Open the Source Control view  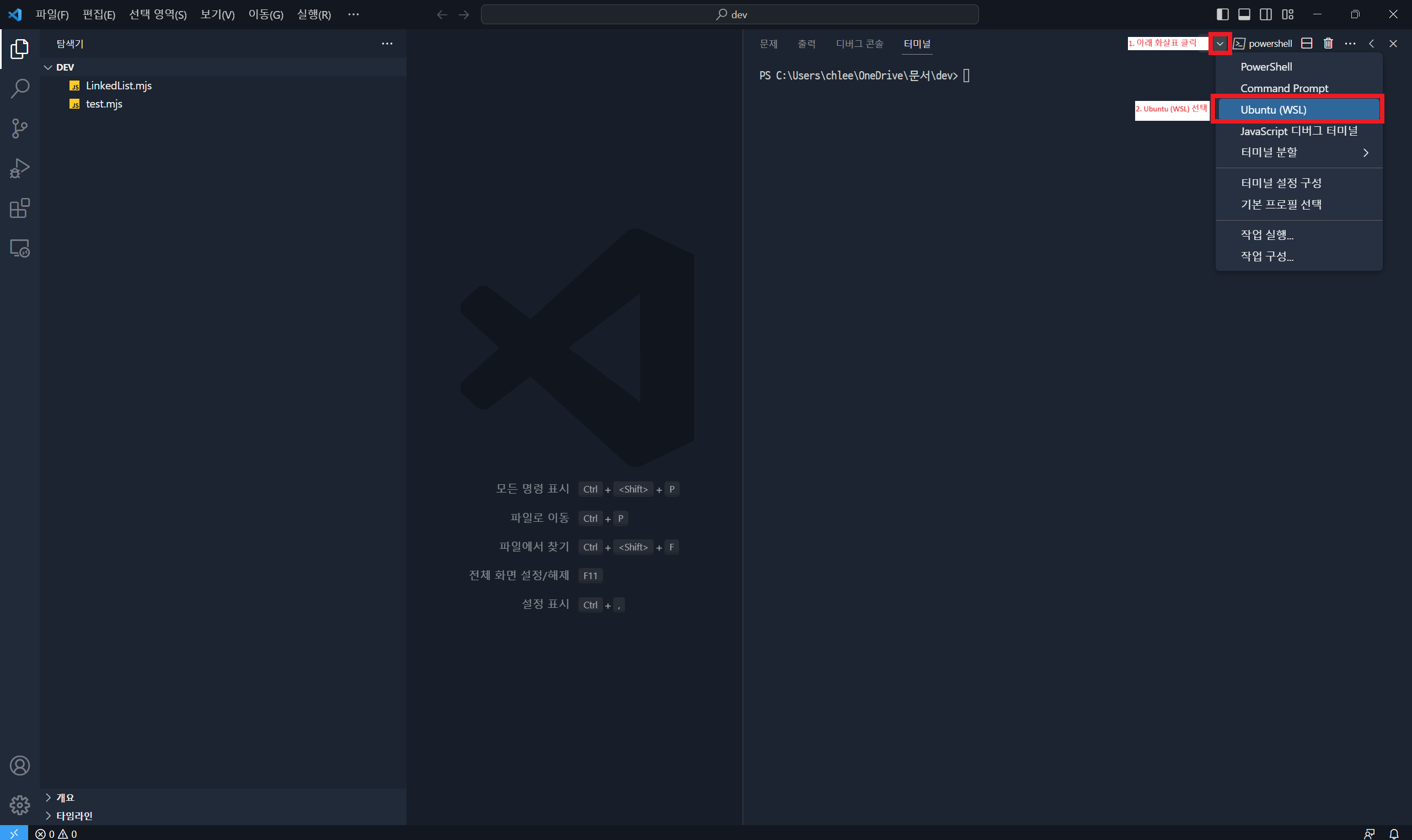20,129
